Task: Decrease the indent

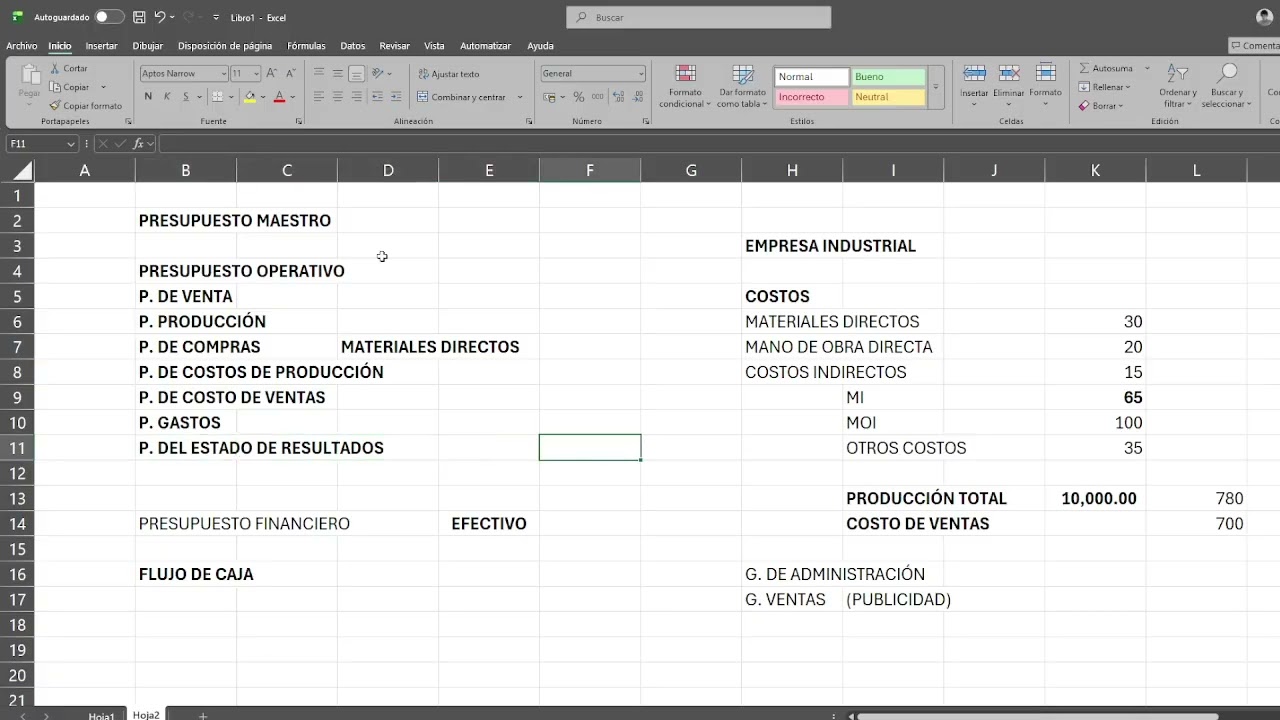Action: [x=377, y=97]
